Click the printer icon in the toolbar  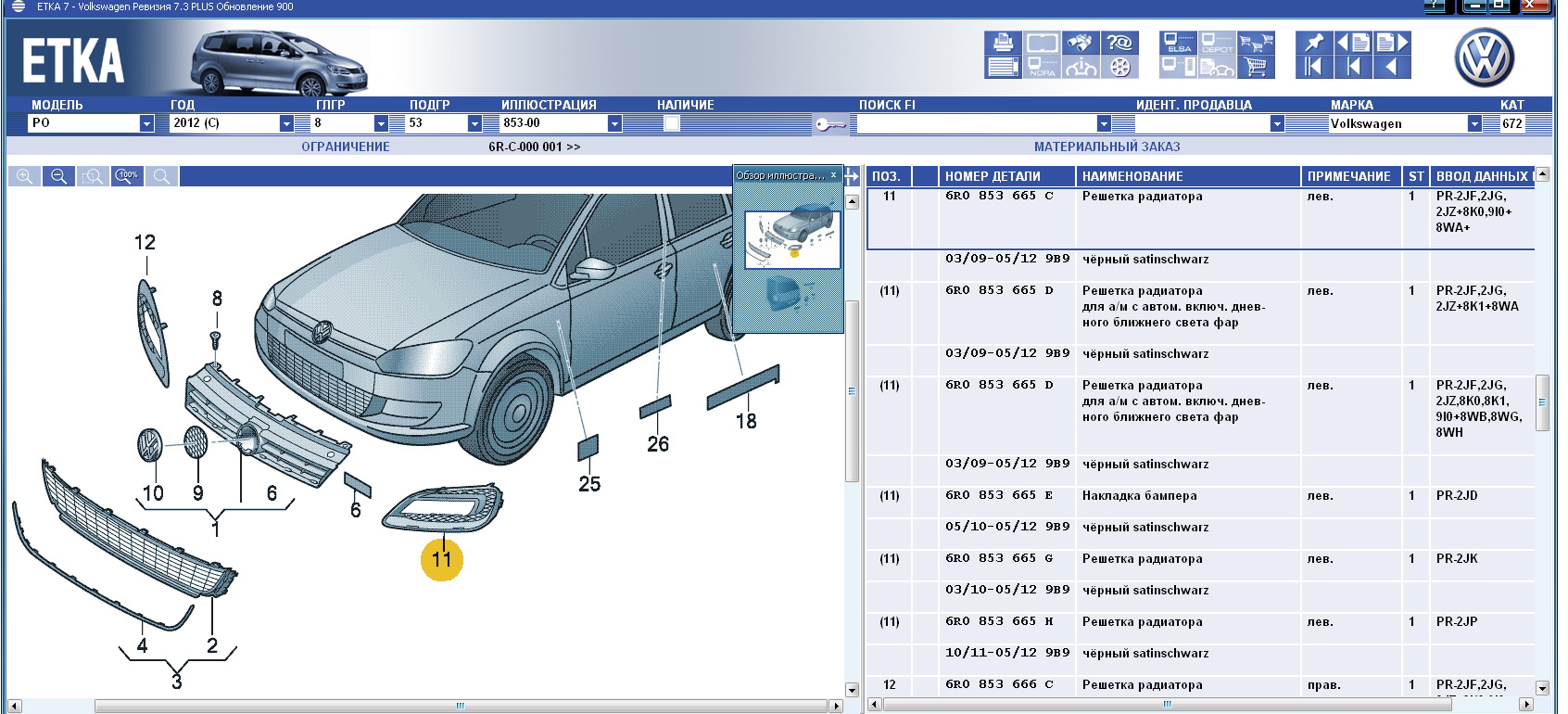(x=1002, y=43)
